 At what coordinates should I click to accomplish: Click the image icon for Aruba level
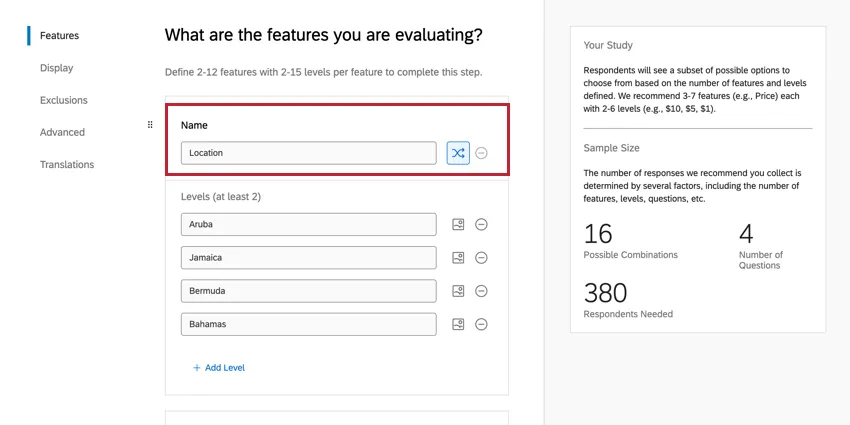coord(458,225)
